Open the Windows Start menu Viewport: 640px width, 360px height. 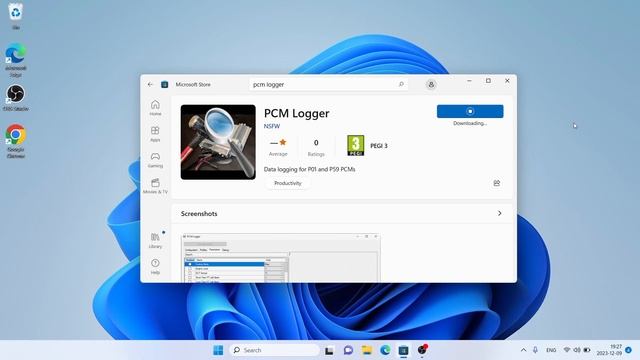(x=218, y=350)
